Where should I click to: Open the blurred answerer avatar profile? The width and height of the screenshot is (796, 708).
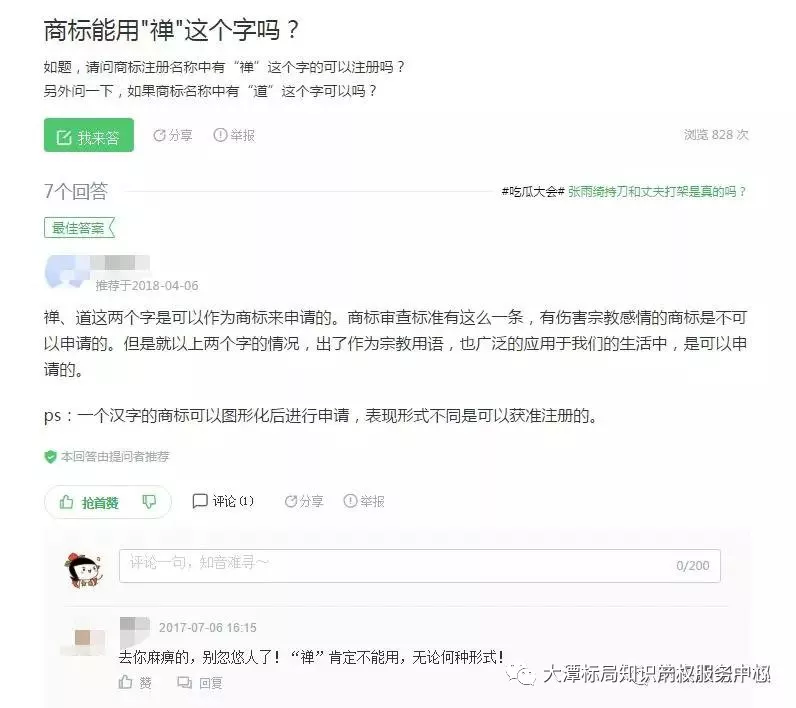click(66, 272)
